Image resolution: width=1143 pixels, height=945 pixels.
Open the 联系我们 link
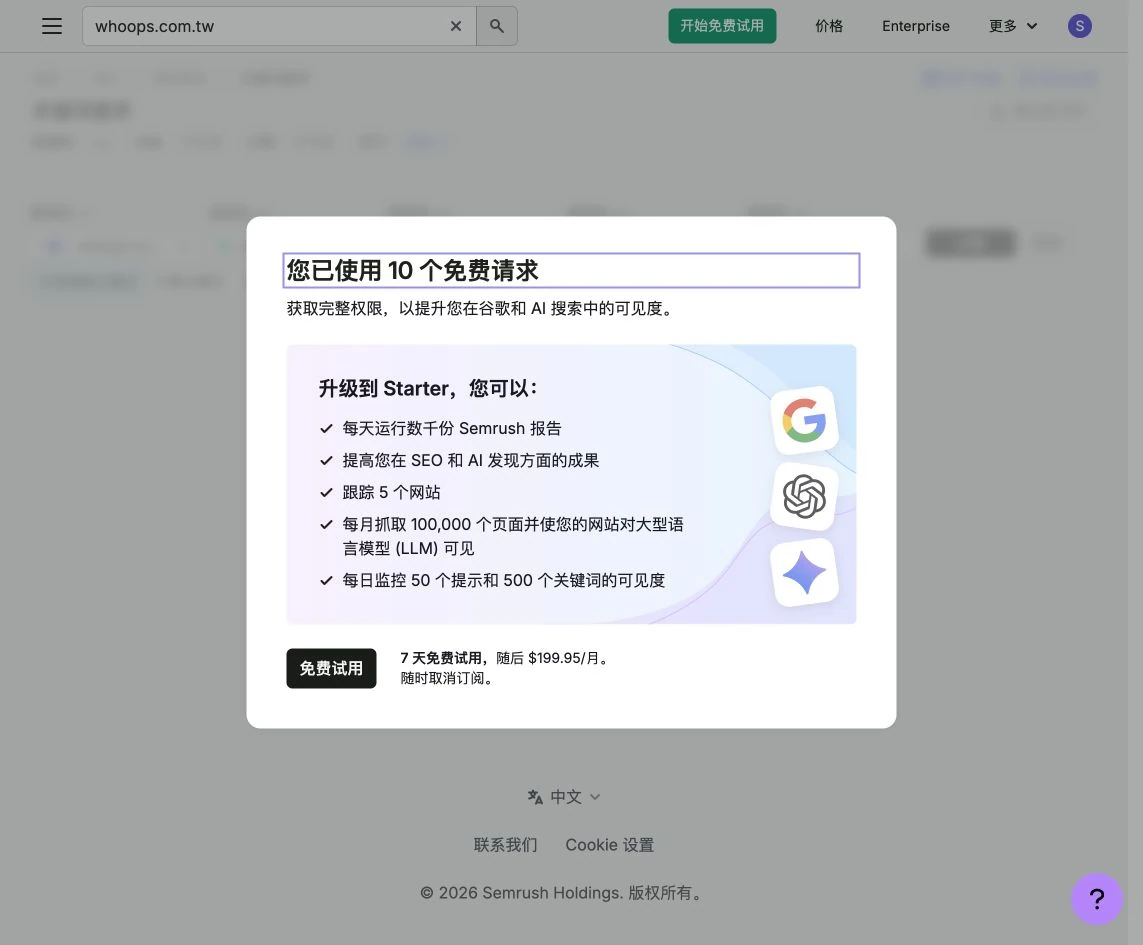pyautogui.click(x=505, y=844)
